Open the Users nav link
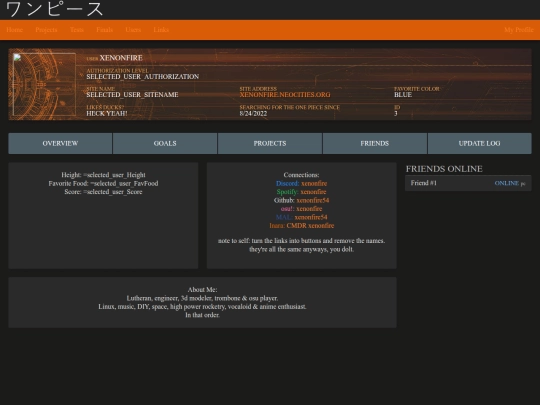Screen dimensions: 540x405 pos(133,30)
